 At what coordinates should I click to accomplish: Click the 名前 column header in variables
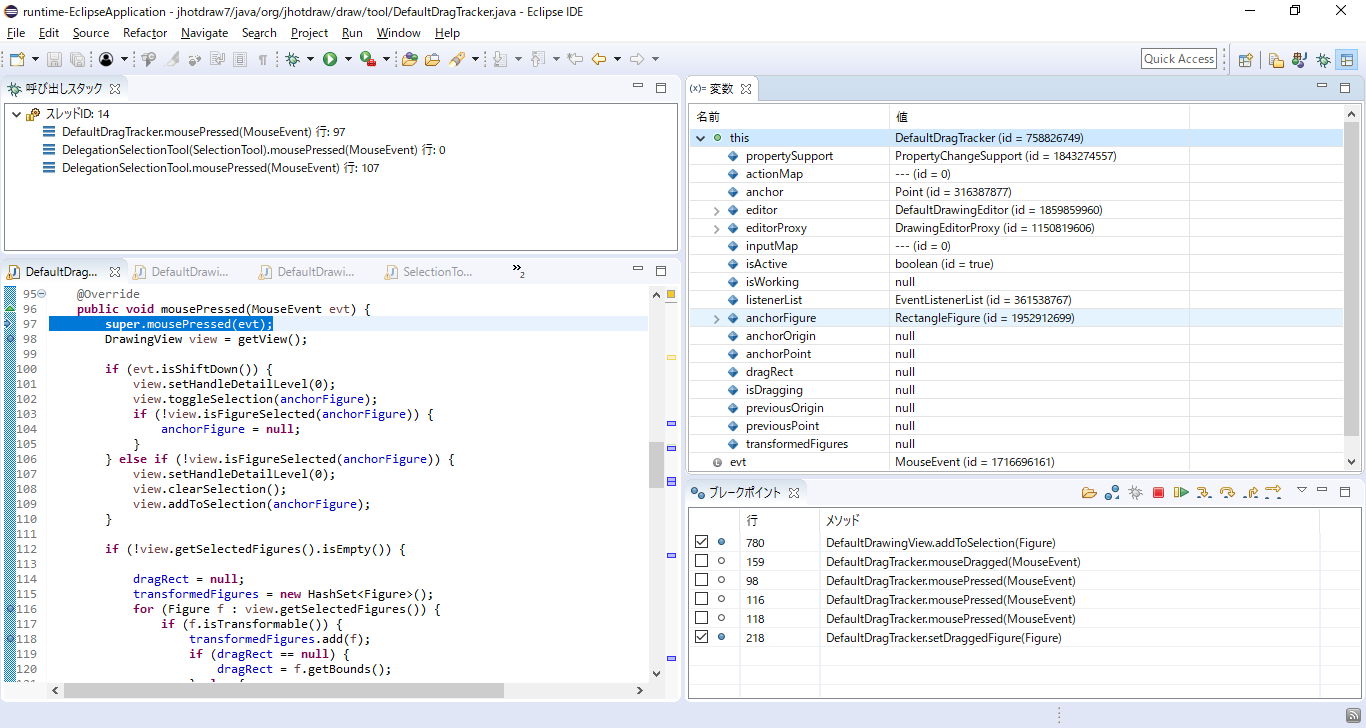pos(789,117)
